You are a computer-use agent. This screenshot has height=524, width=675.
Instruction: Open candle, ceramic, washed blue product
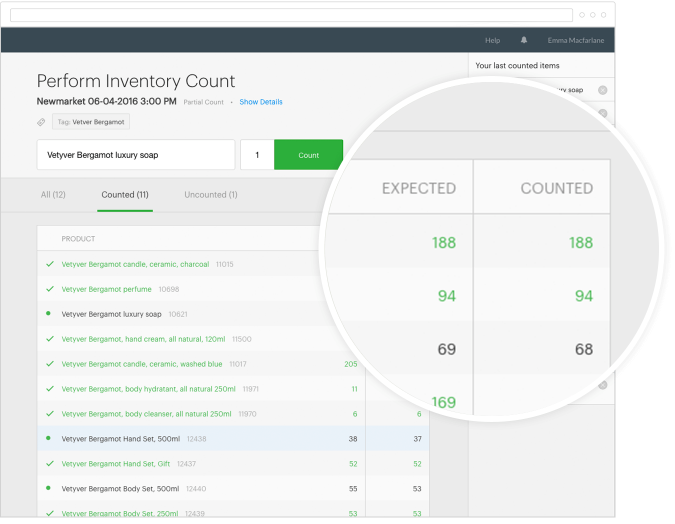142,364
